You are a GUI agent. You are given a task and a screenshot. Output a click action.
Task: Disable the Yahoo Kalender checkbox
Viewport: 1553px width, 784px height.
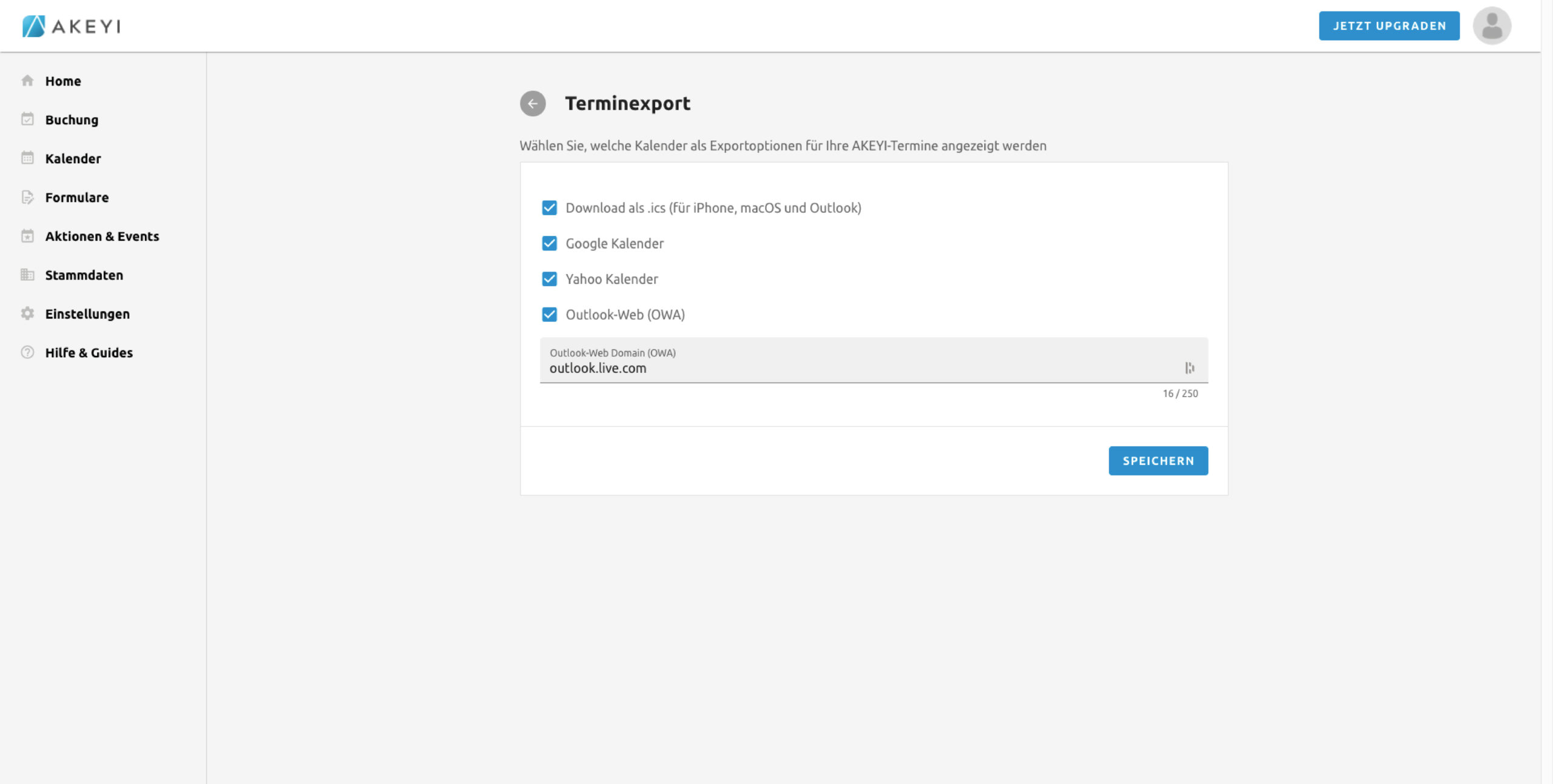point(549,279)
